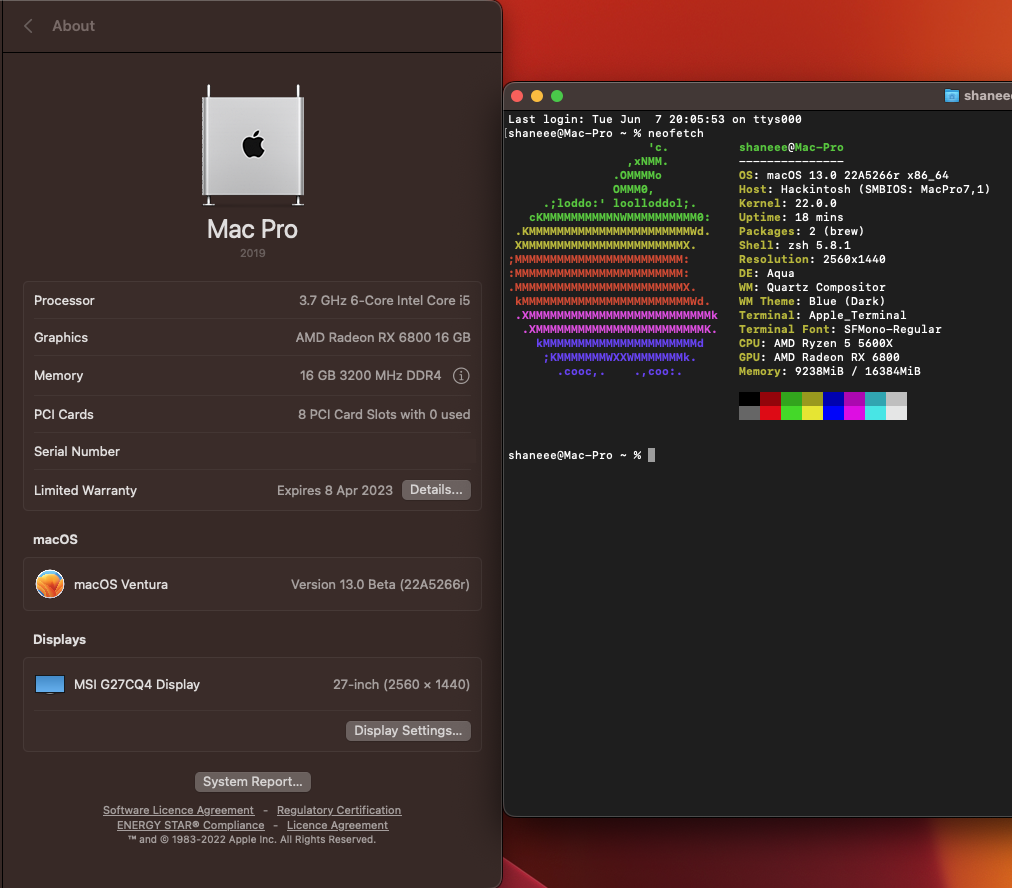This screenshot has width=1012, height=888.
Task: Click the Mac Pro tower image
Action: (252, 144)
